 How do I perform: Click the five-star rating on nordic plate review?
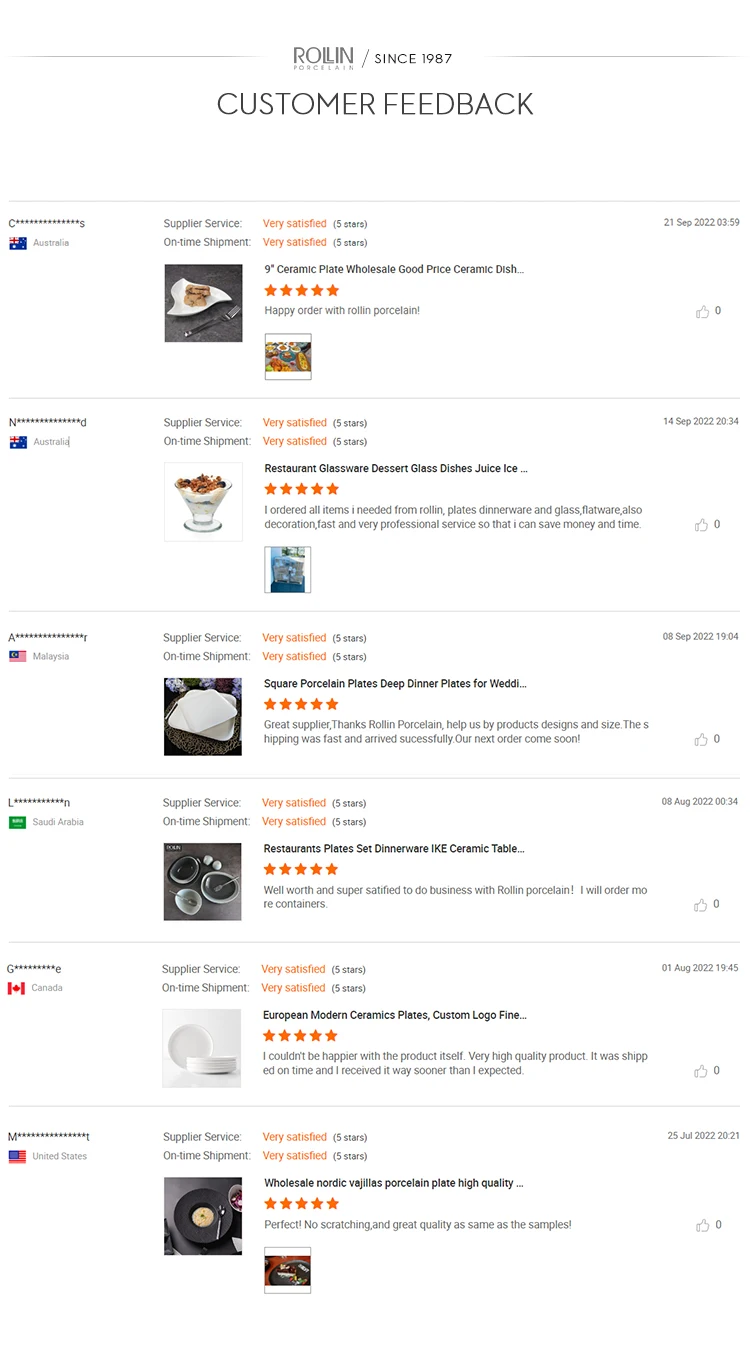click(x=302, y=1204)
